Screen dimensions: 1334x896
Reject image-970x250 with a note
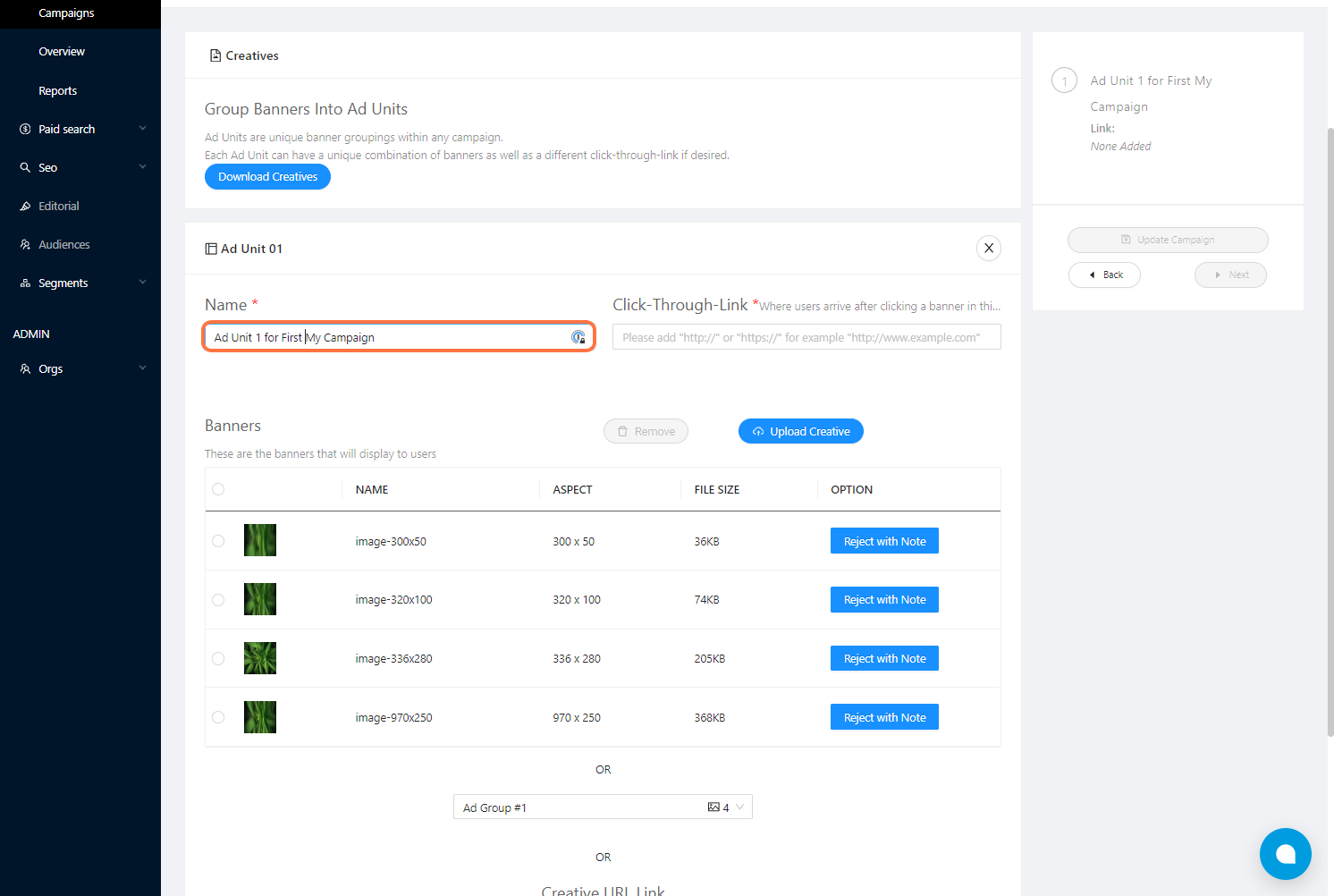click(884, 717)
